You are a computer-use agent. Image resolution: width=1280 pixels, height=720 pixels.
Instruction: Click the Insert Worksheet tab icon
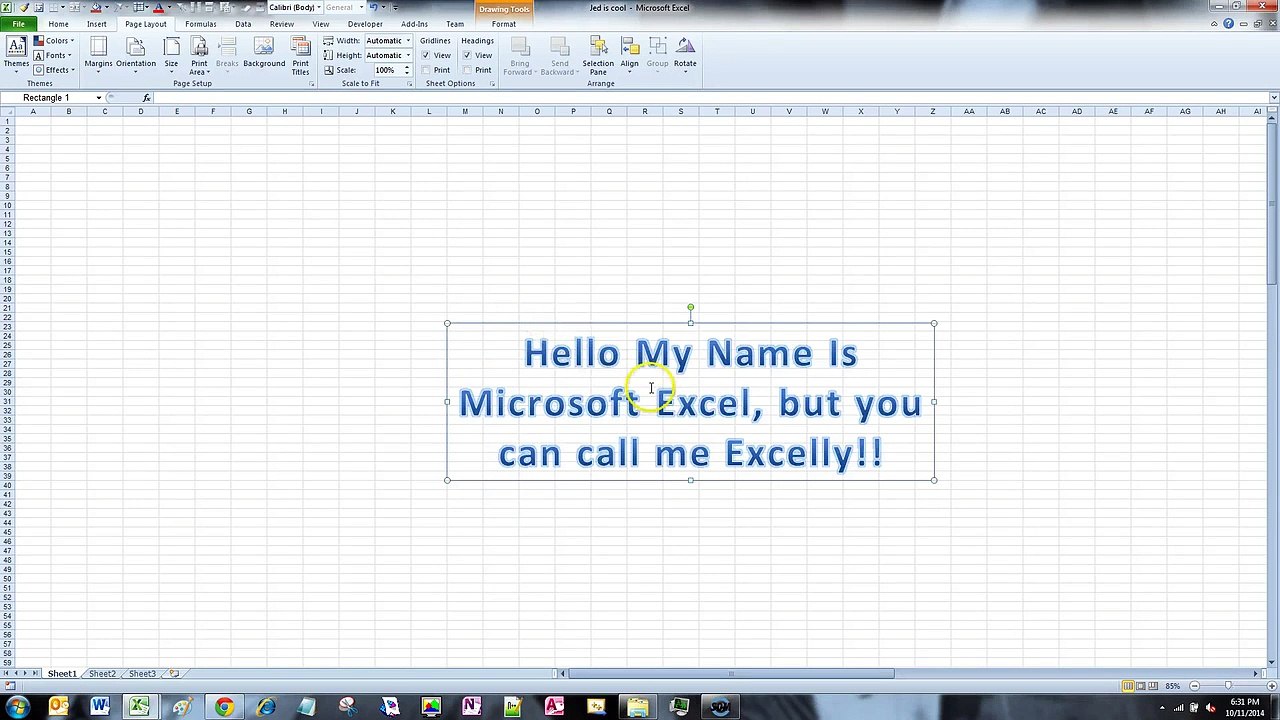point(174,674)
